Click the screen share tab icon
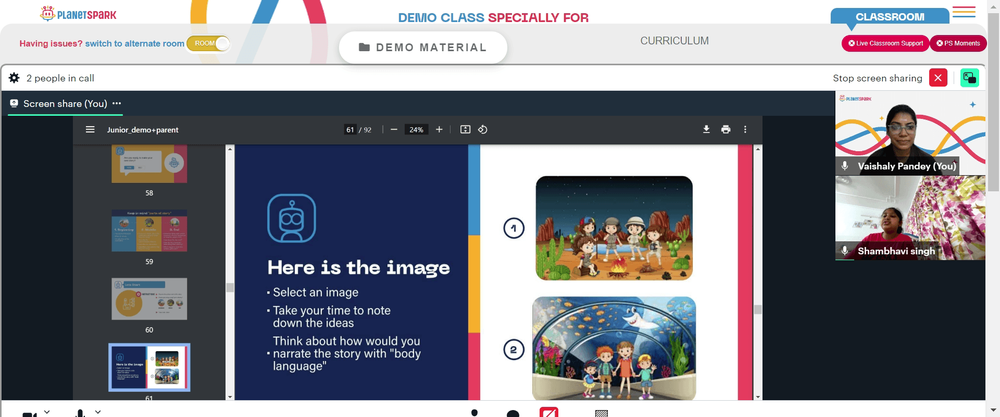This screenshot has width=1000, height=417. [x=14, y=103]
